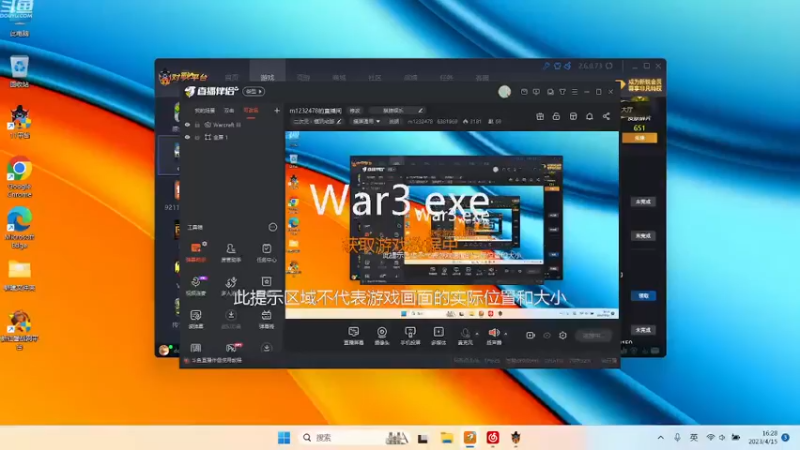
Task: Open streaming settings gear icon
Action: coord(562,335)
